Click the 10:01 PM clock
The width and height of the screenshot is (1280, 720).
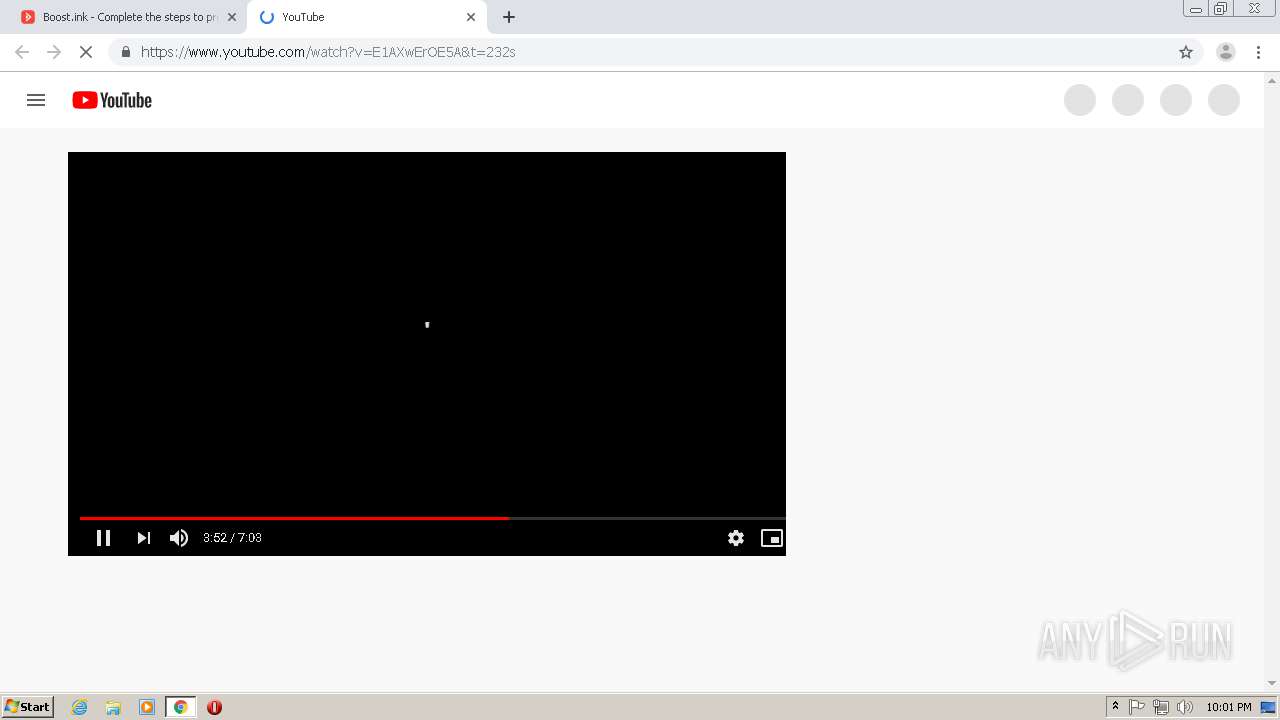coord(1229,707)
